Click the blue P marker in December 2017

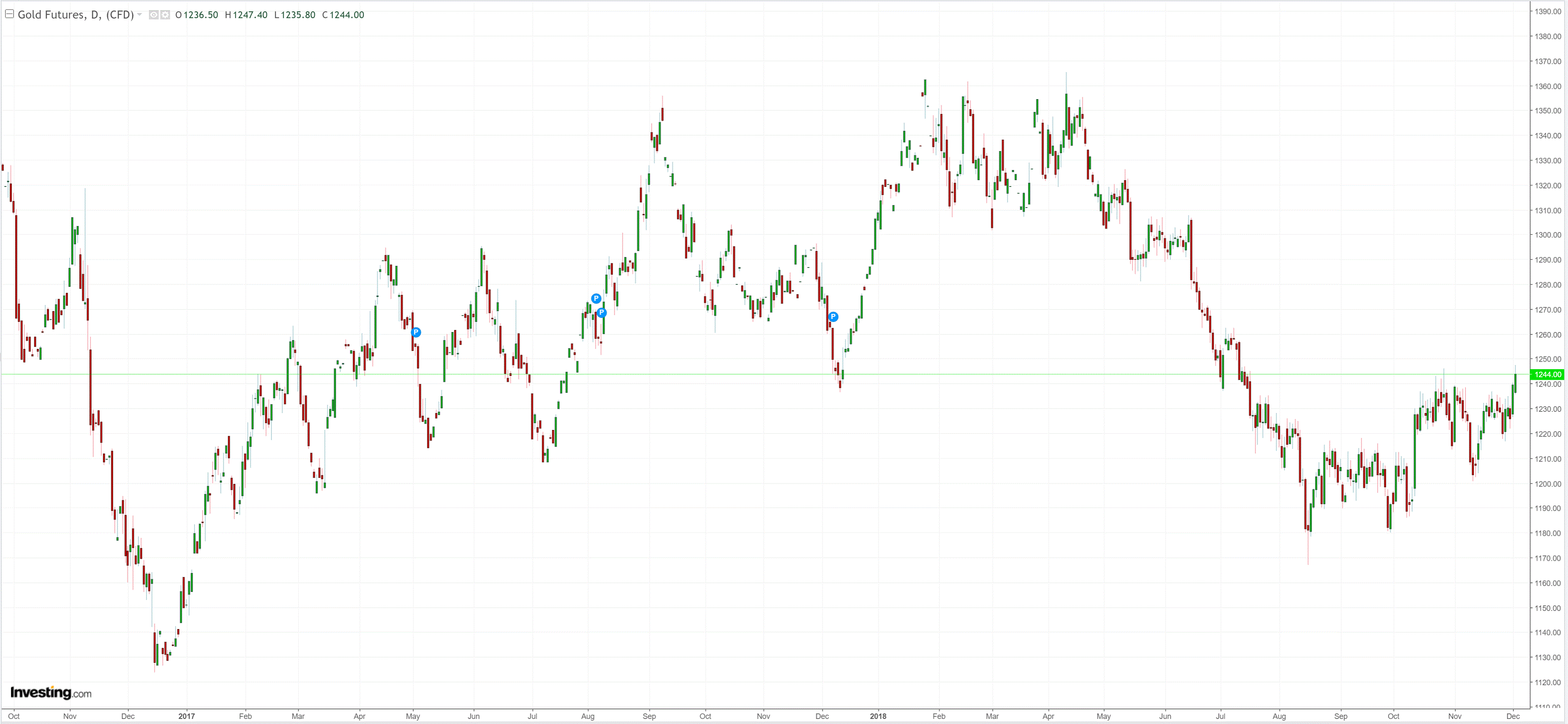[833, 317]
